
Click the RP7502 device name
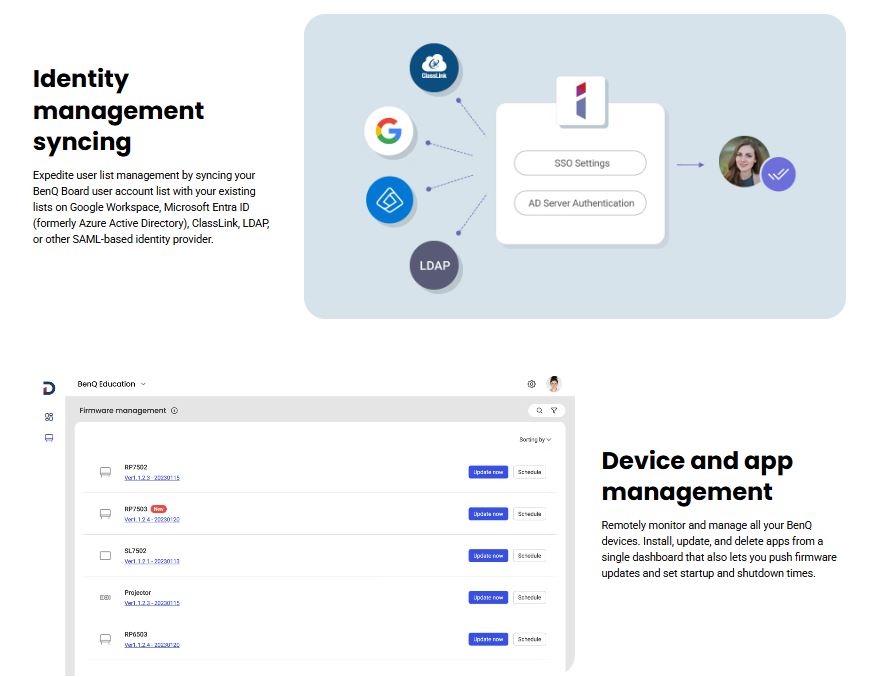point(136,467)
